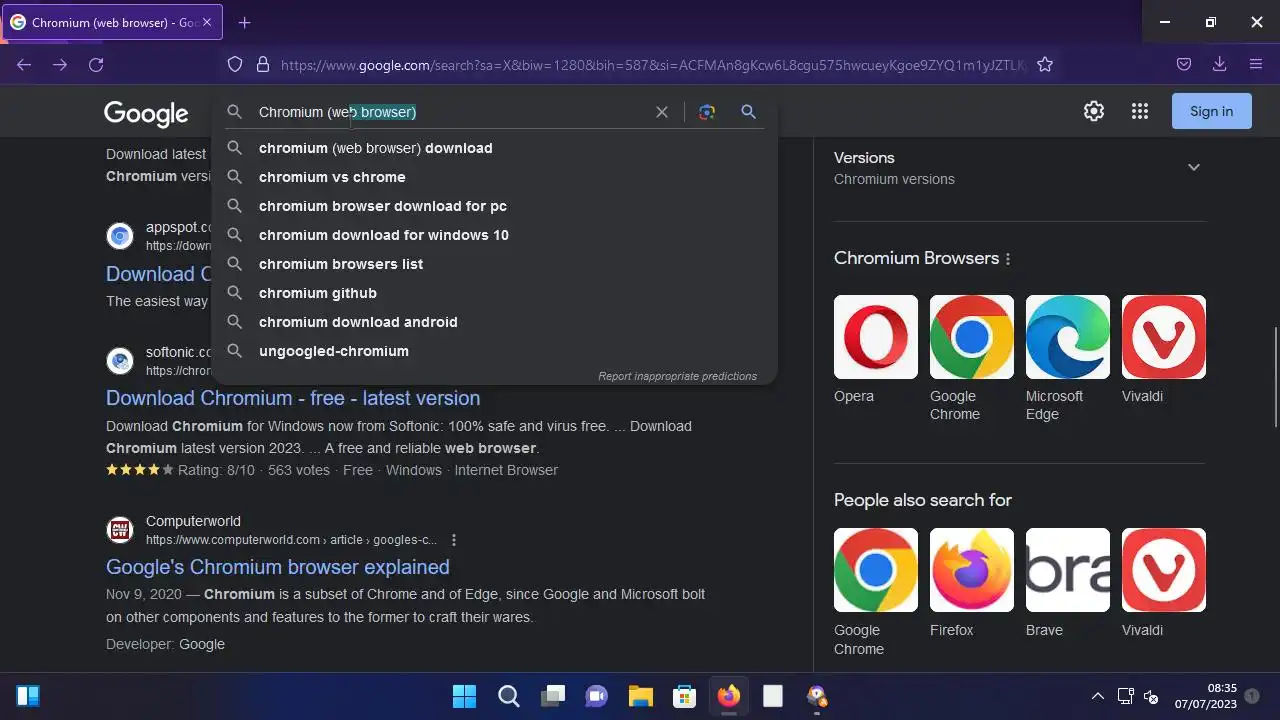1280x720 pixels.
Task: Click the Sign in button
Action: tap(1211, 111)
